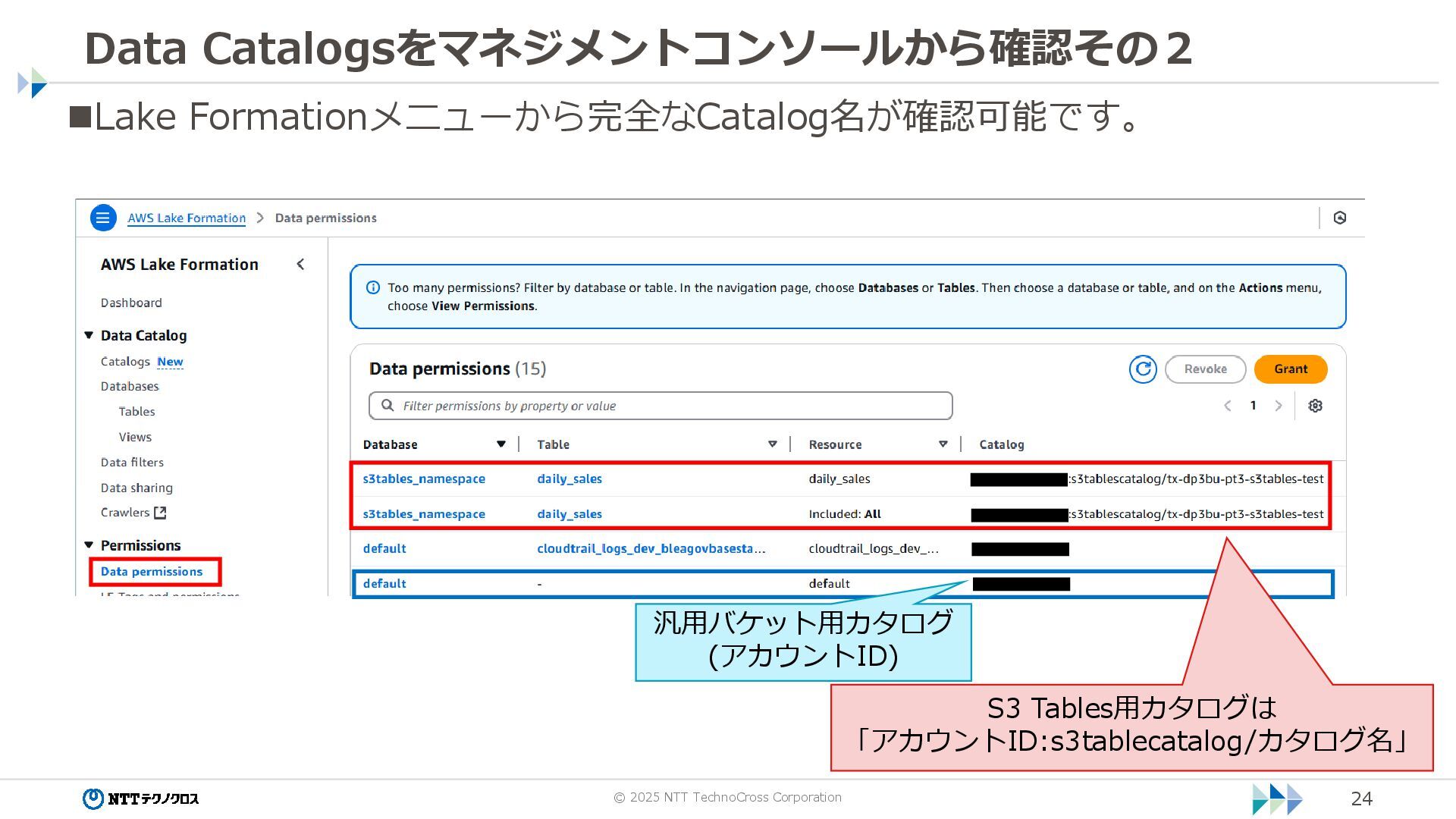The height and width of the screenshot is (819, 1456).
Task: Open Crawlers in the sidebar
Action: click(125, 513)
